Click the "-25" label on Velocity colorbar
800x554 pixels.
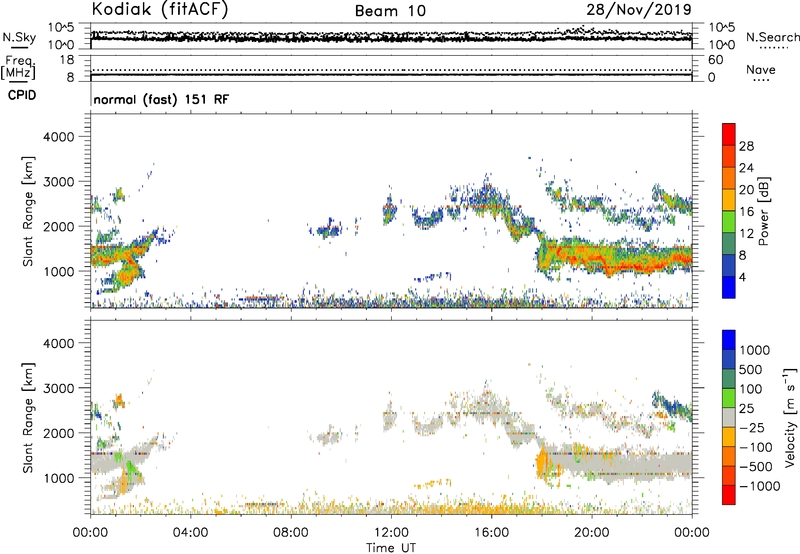pos(752,427)
